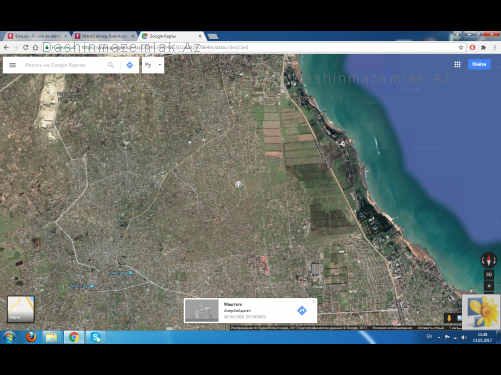Click the Ру language button
The width and height of the screenshot is (501, 375).
click(x=148, y=65)
